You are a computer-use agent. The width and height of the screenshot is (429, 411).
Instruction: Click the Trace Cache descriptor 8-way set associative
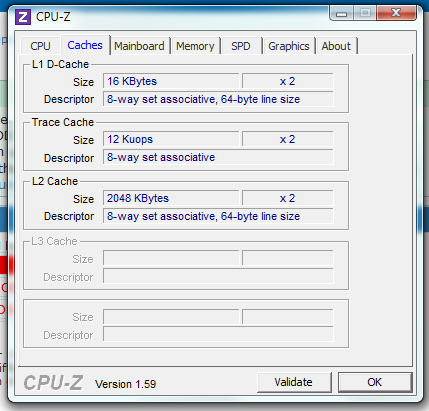click(218, 157)
